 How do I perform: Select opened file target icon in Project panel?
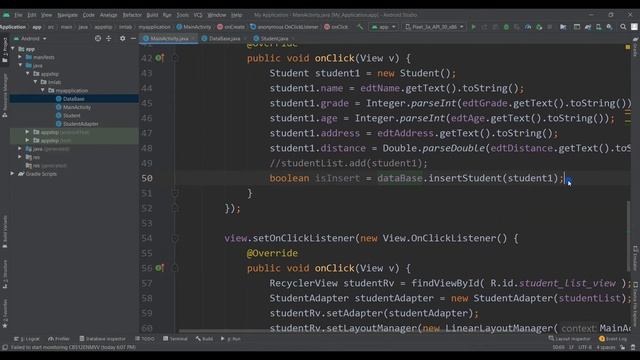[98, 38]
